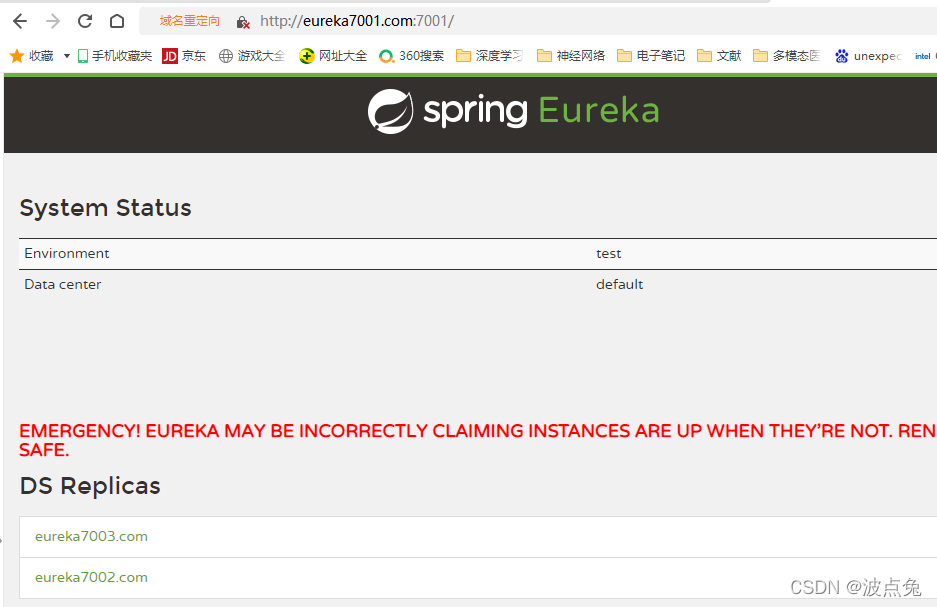Open the 游戏大全 bookmark
The image size is (937, 607).
[x=252, y=56]
